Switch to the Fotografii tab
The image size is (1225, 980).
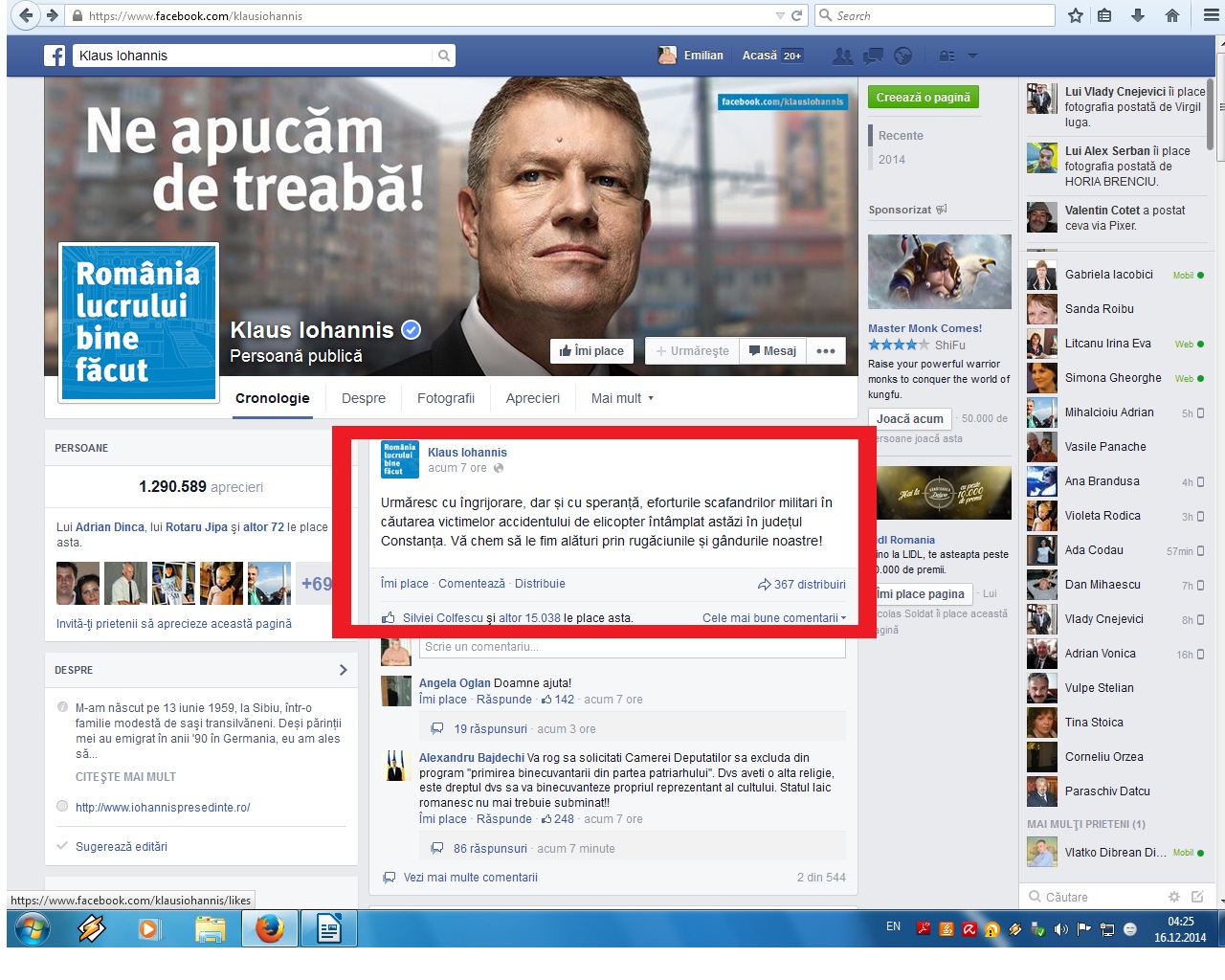[445, 398]
